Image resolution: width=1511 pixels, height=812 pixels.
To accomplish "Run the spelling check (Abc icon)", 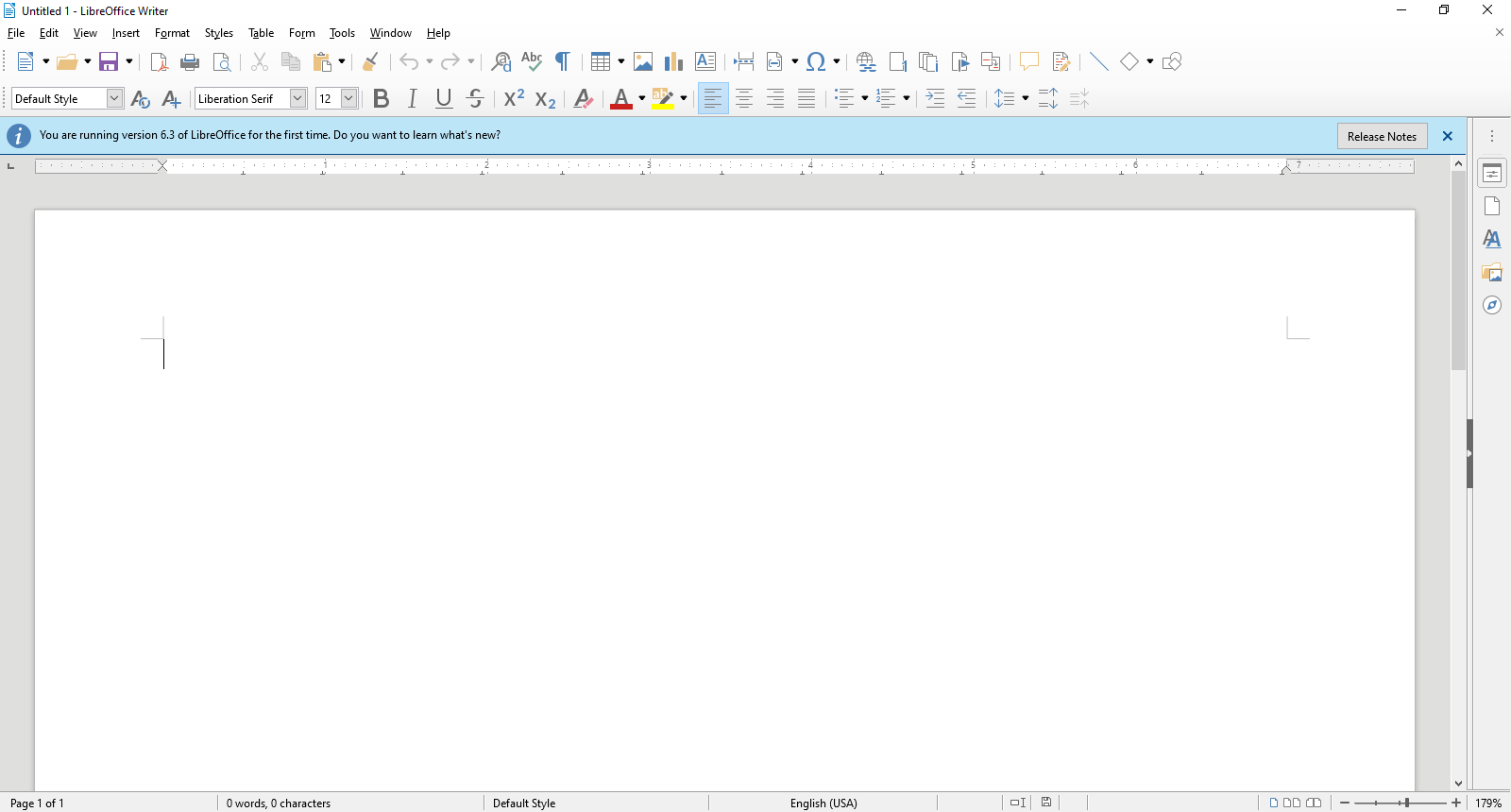I will tap(532, 62).
